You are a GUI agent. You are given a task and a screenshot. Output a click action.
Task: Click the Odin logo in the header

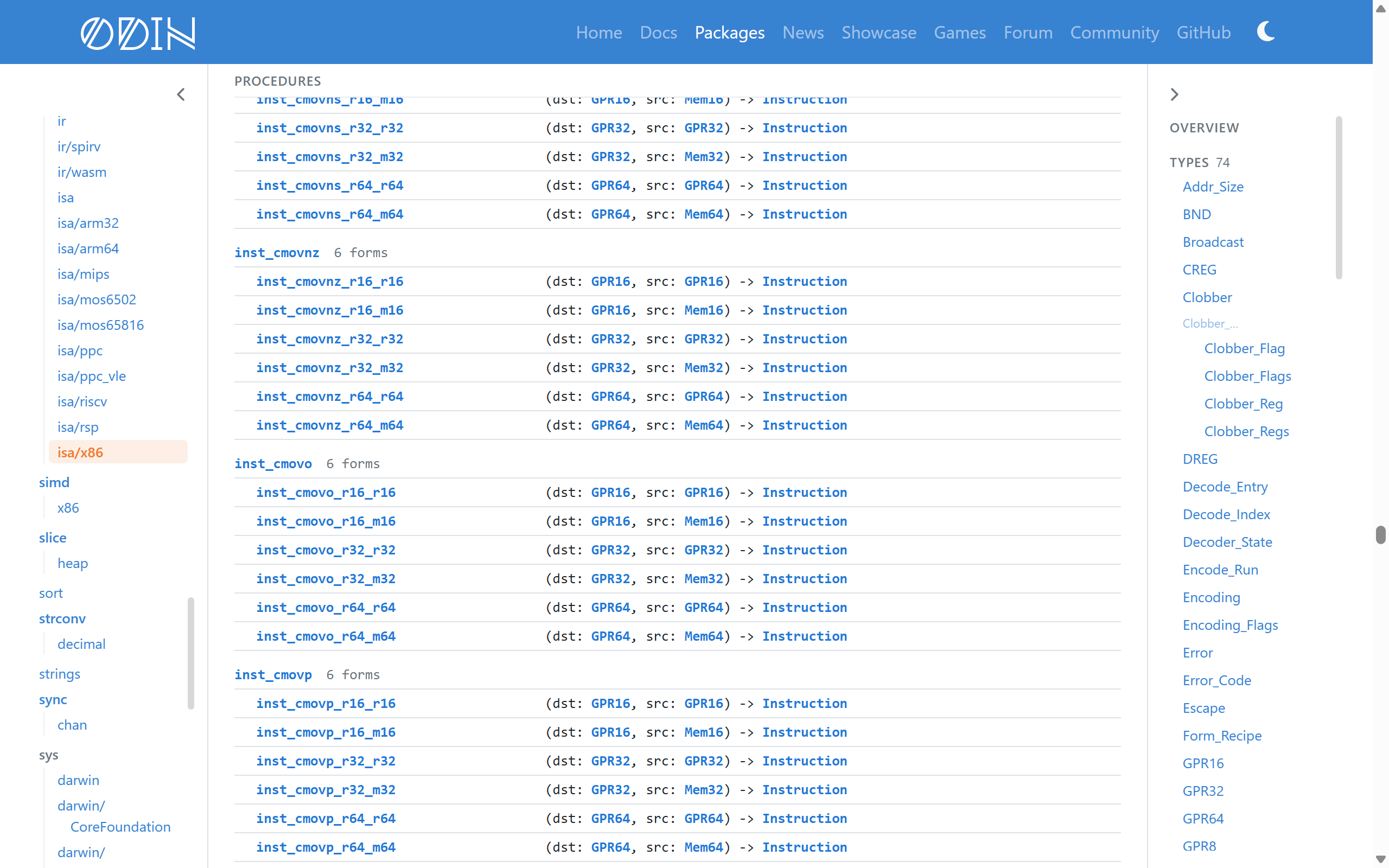coord(138,33)
